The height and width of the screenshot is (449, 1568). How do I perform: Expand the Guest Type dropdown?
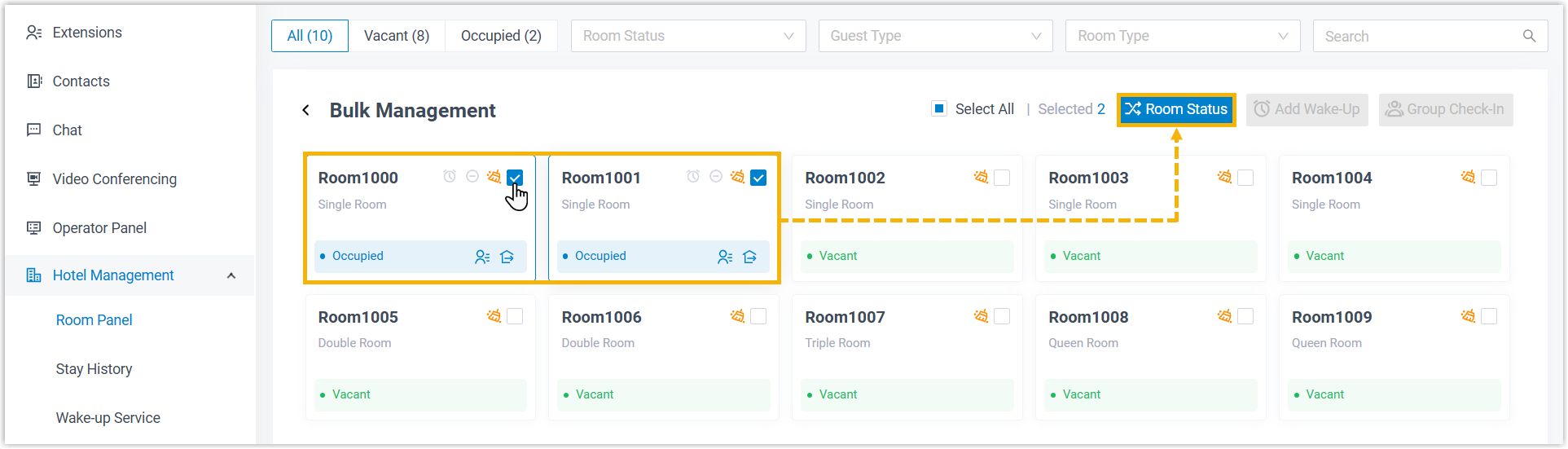coord(935,36)
